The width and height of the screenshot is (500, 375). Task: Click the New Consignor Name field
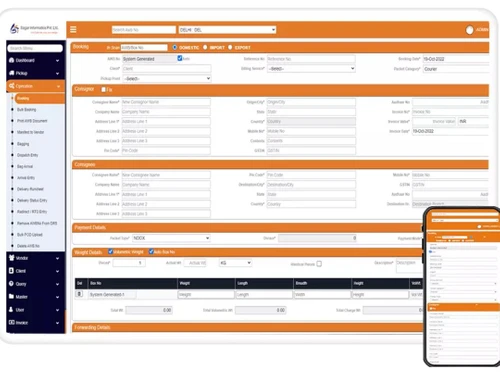(166, 102)
